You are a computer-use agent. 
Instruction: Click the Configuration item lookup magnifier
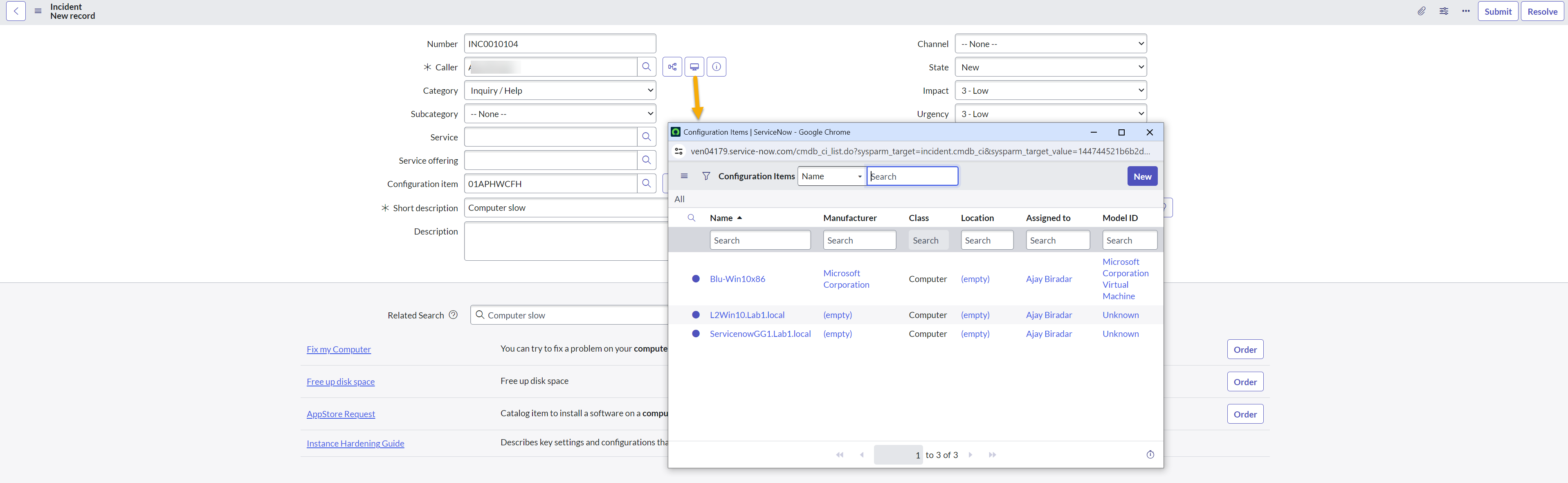point(647,183)
